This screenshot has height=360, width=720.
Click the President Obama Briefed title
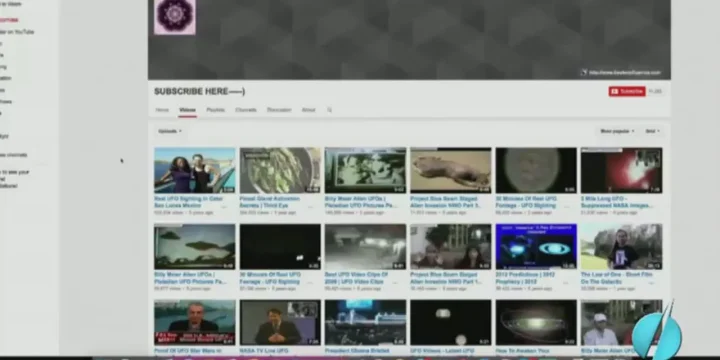(357, 351)
